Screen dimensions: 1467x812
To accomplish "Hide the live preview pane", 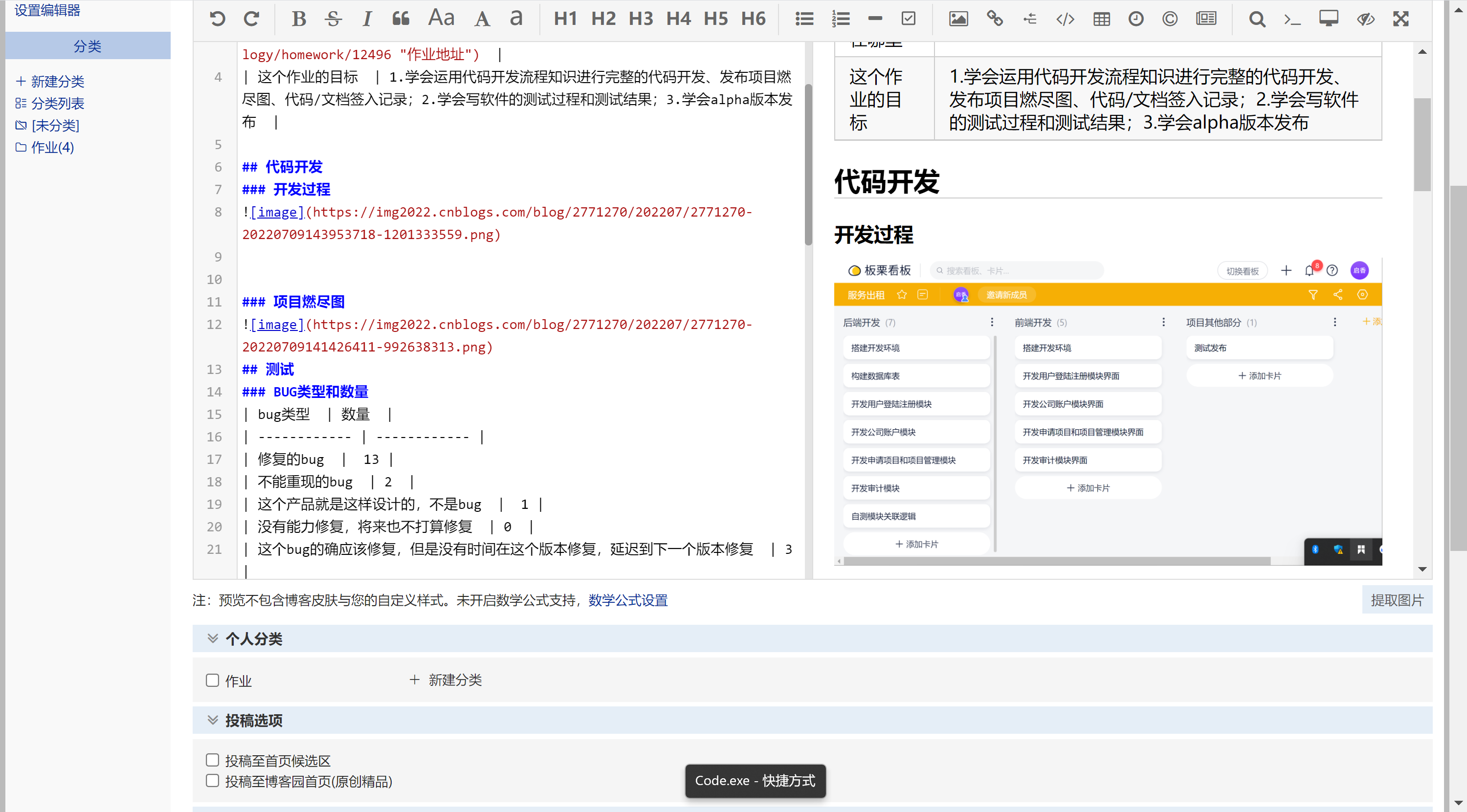I will click(x=1365, y=19).
